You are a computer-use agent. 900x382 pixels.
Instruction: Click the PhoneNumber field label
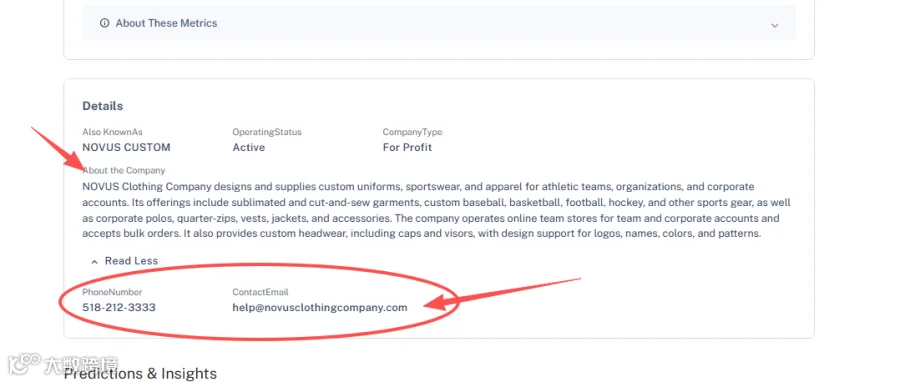tap(112, 293)
